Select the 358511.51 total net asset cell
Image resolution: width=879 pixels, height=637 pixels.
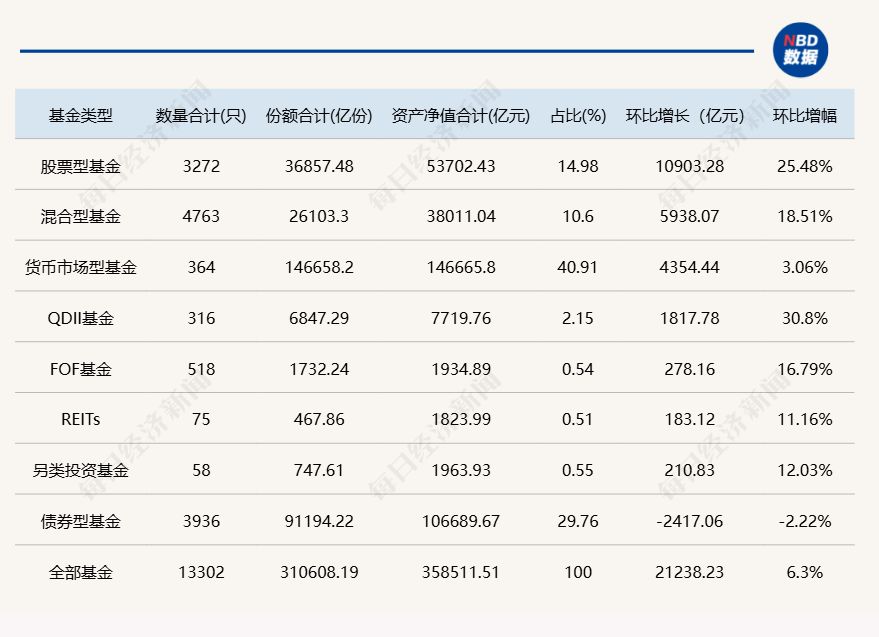click(x=460, y=572)
